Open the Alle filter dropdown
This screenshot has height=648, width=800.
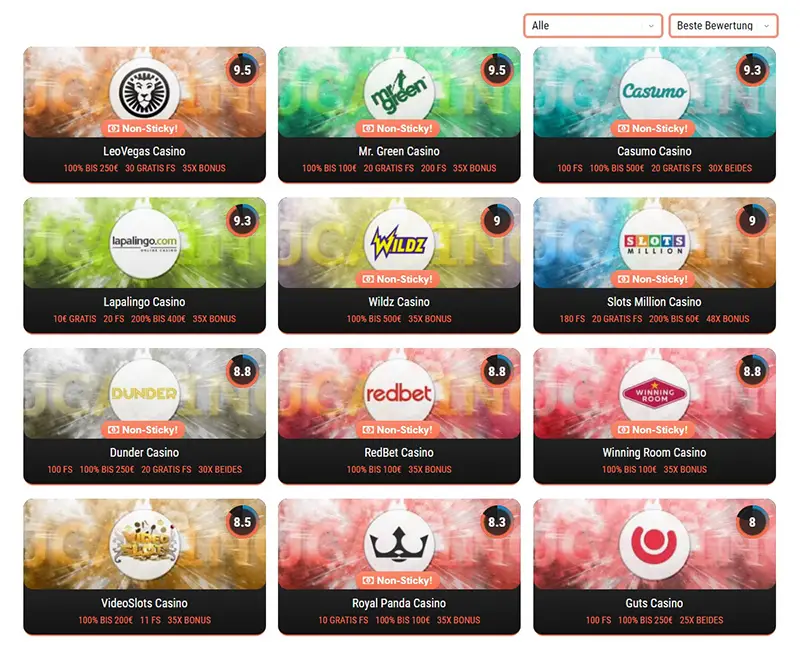tap(593, 26)
